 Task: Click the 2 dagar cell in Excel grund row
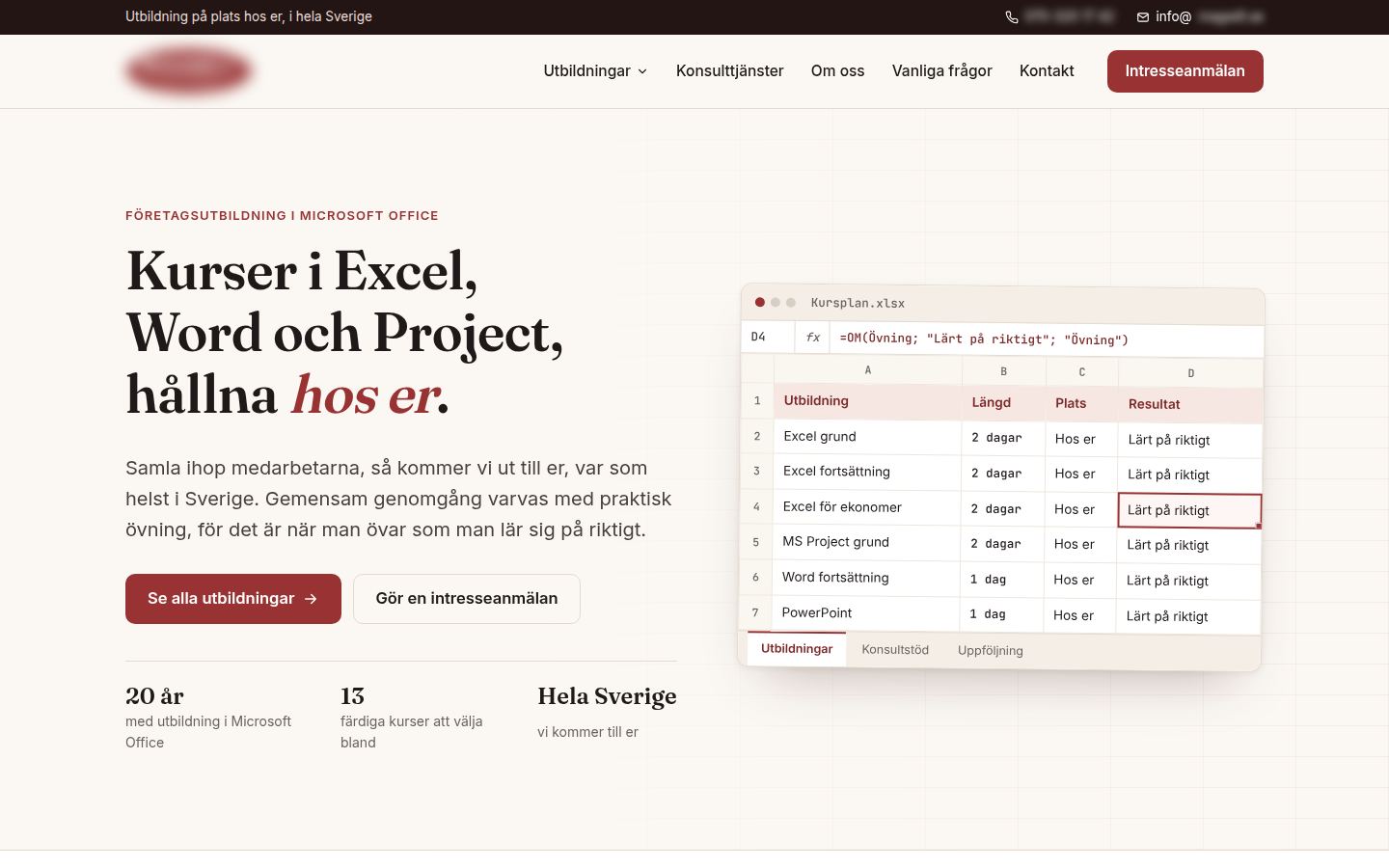pos(1003,438)
